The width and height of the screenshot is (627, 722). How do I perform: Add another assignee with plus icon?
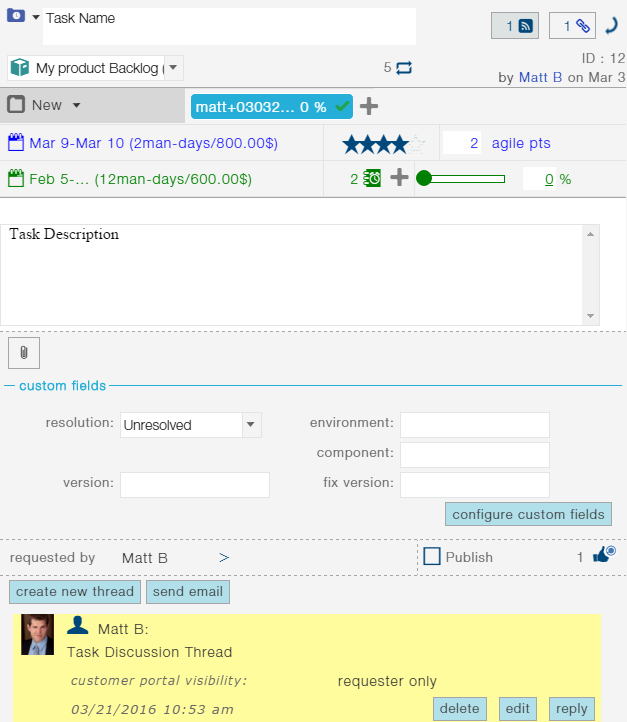[369, 106]
